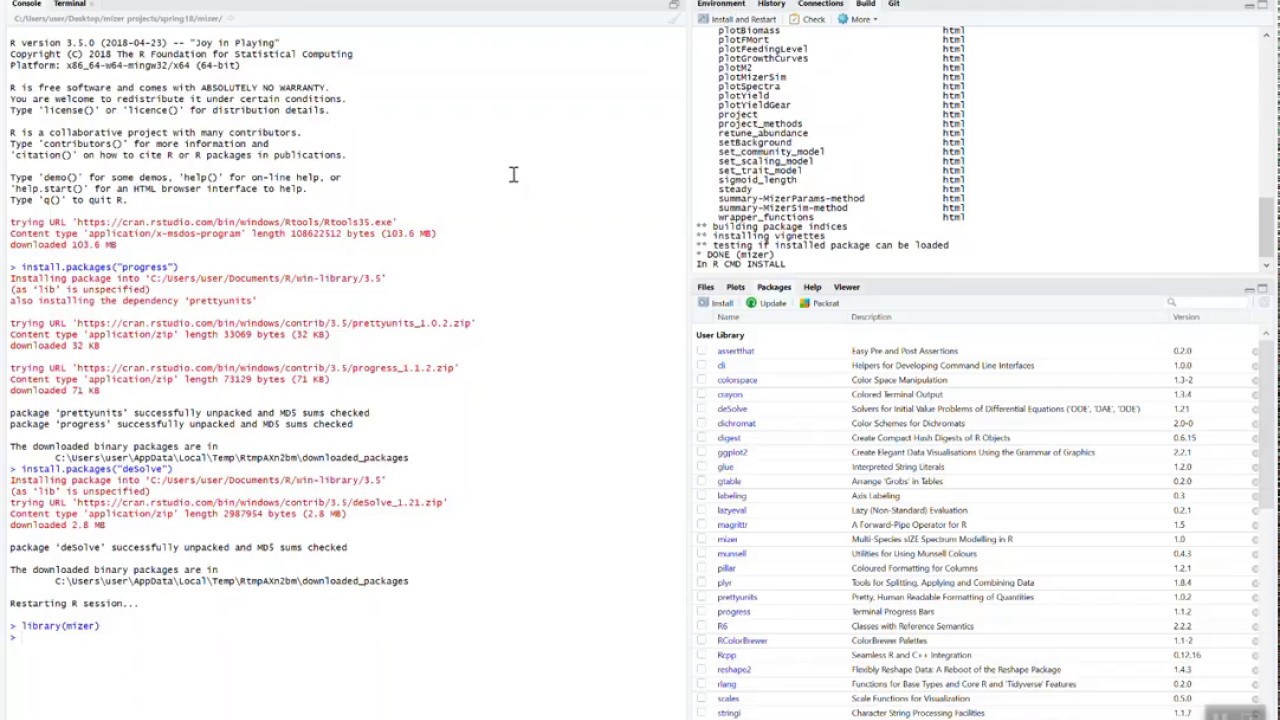Remove the cli package via its x icon
The width and height of the screenshot is (1280, 720).
coord(1255,366)
